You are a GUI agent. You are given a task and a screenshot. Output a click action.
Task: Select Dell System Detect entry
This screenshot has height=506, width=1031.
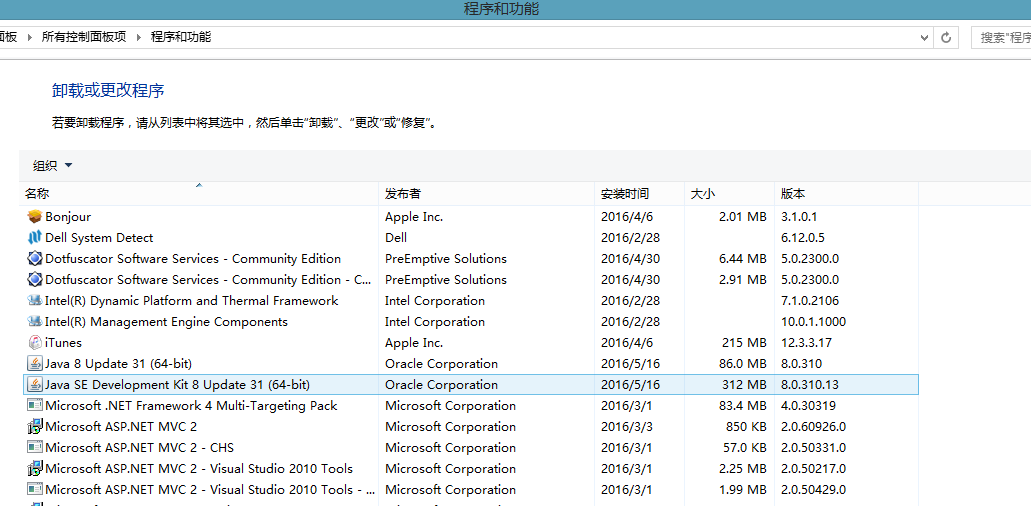click(x=99, y=237)
